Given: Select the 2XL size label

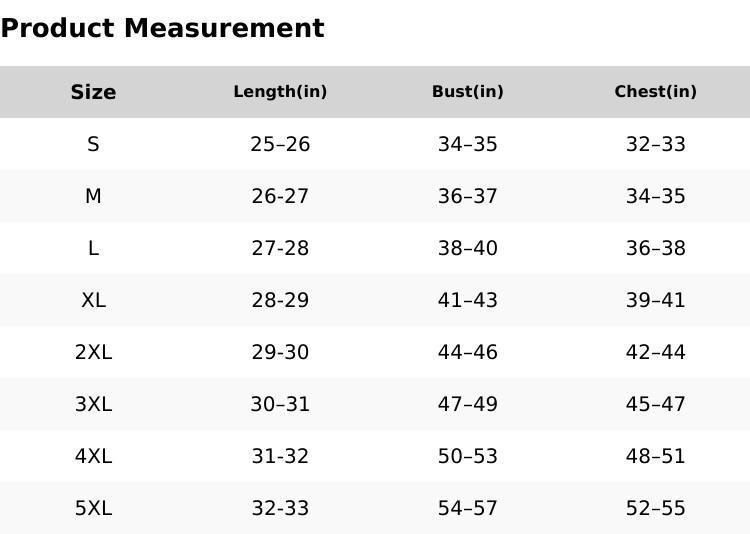Looking at the screenshot, I should (93, 352).
